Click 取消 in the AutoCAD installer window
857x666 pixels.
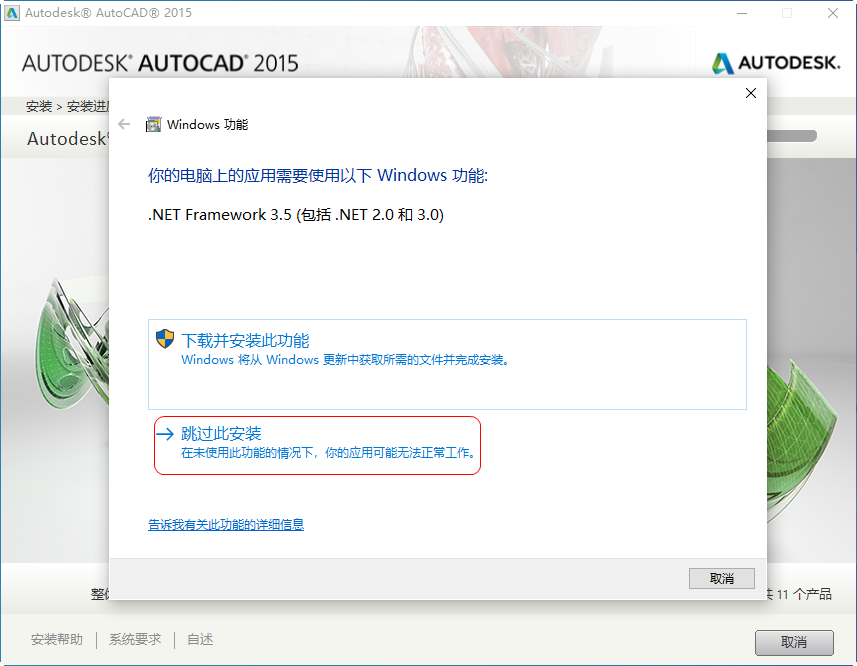click(x=794, y=642)
